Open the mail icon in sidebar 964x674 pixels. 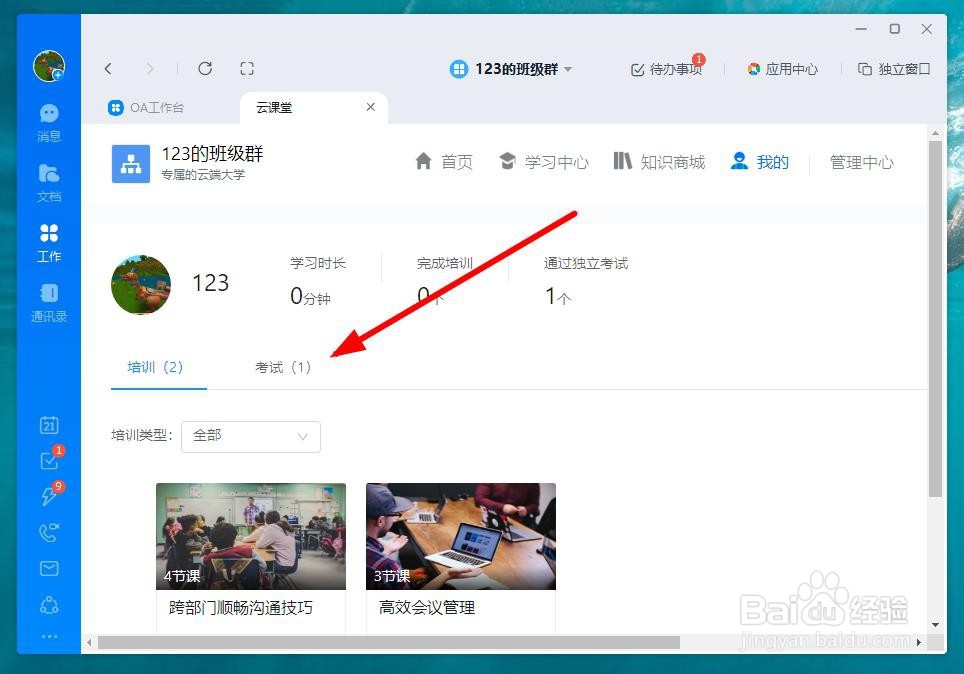(49, 568)
